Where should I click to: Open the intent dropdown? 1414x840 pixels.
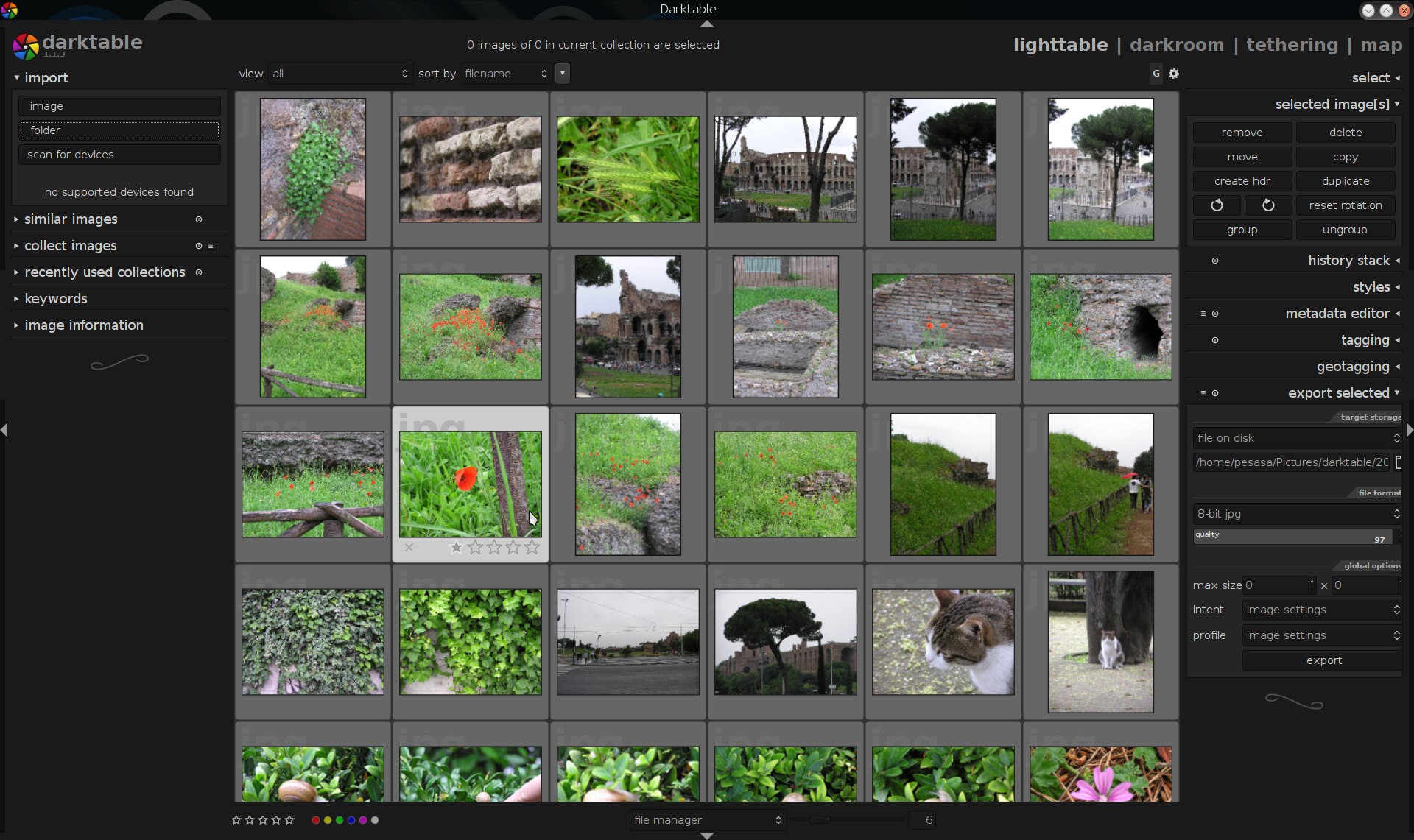[x=1322, y=610]
